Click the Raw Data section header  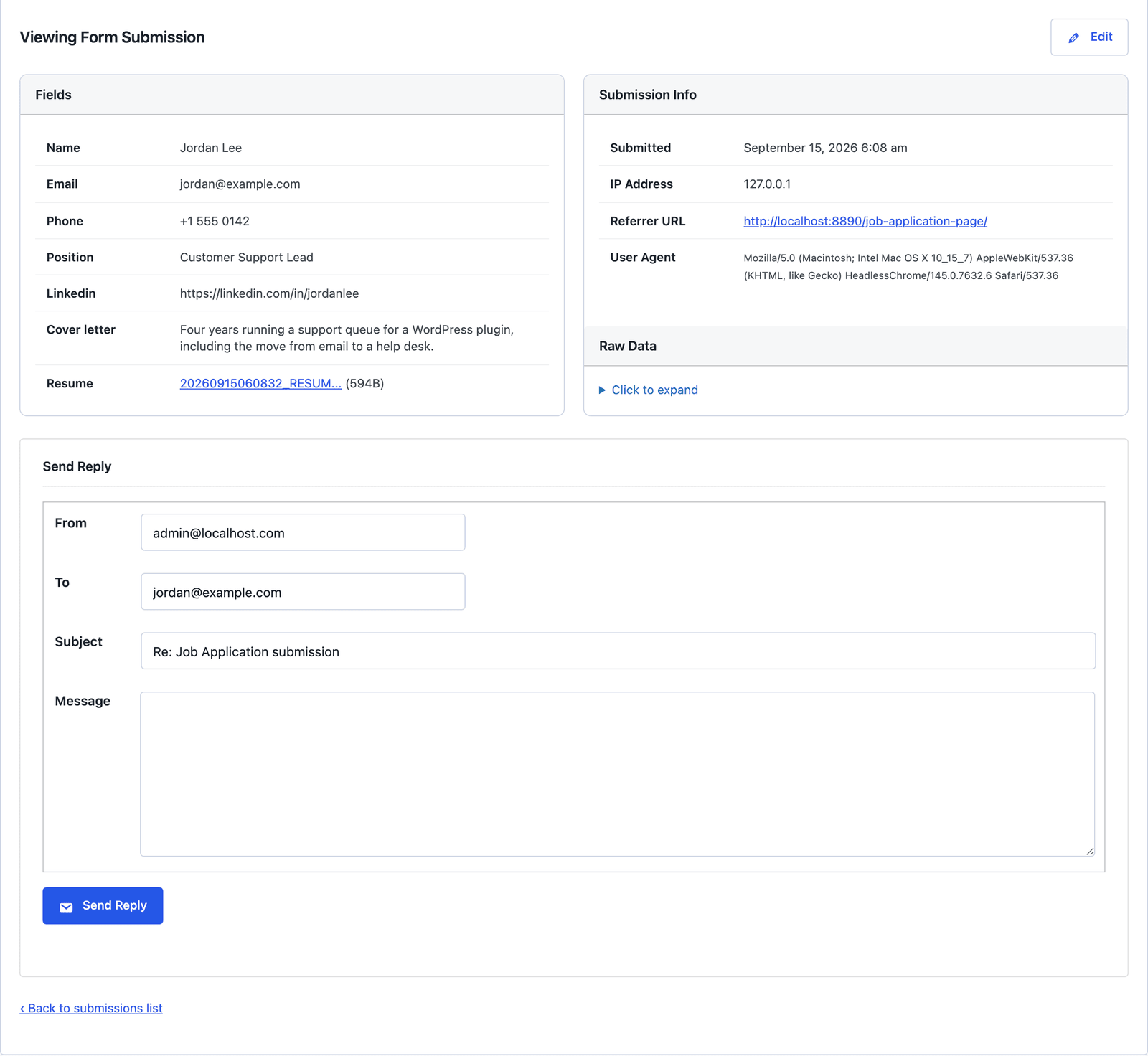click(x=855, y=346)
